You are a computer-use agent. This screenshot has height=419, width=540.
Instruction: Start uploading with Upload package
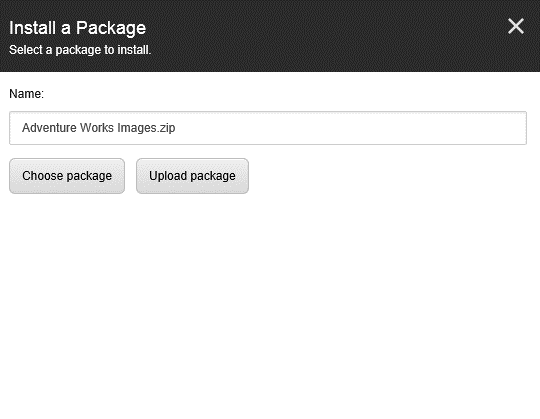click(192, 176)
